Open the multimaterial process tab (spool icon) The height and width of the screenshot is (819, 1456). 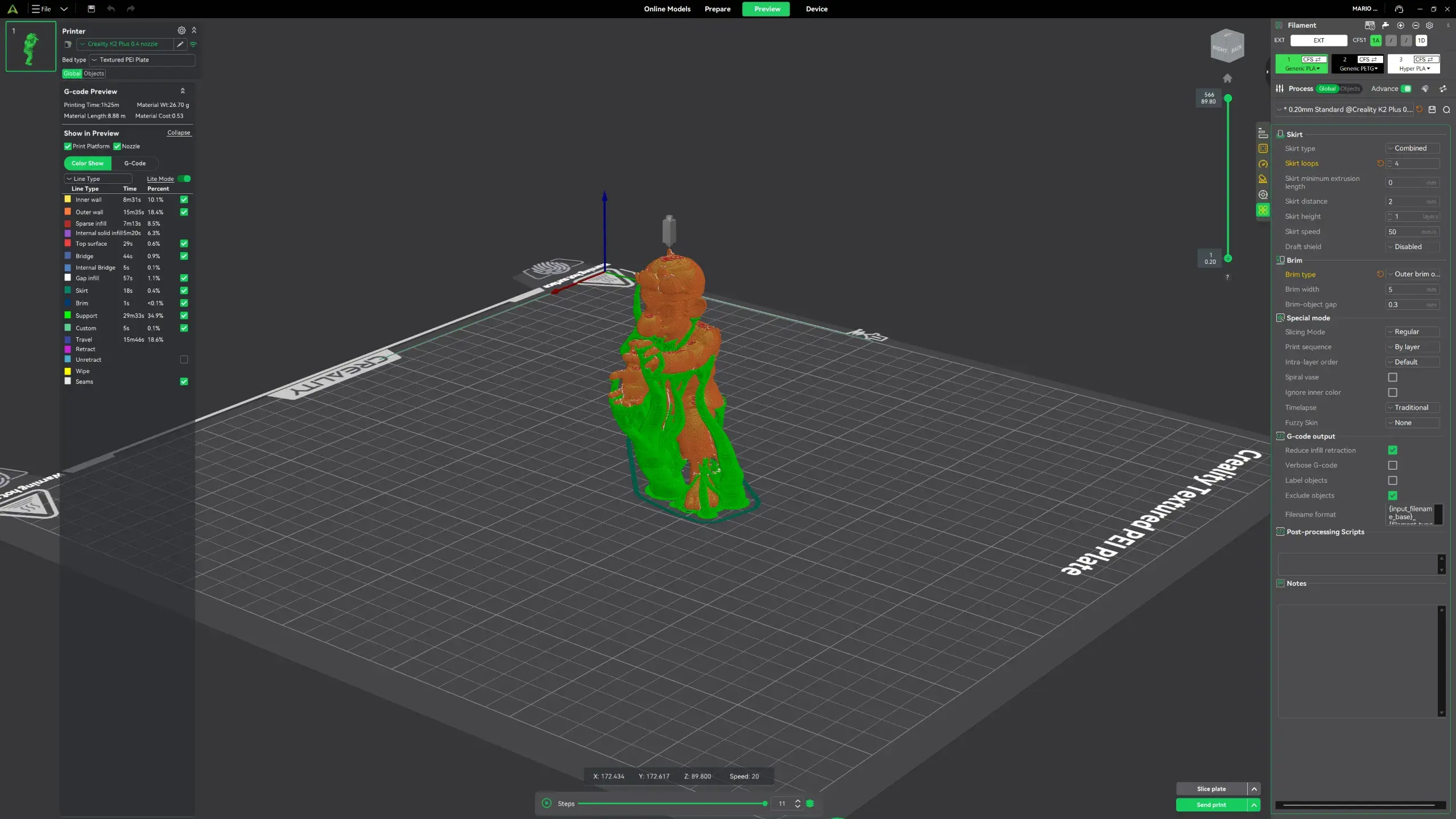click(x=1263, y=195)
